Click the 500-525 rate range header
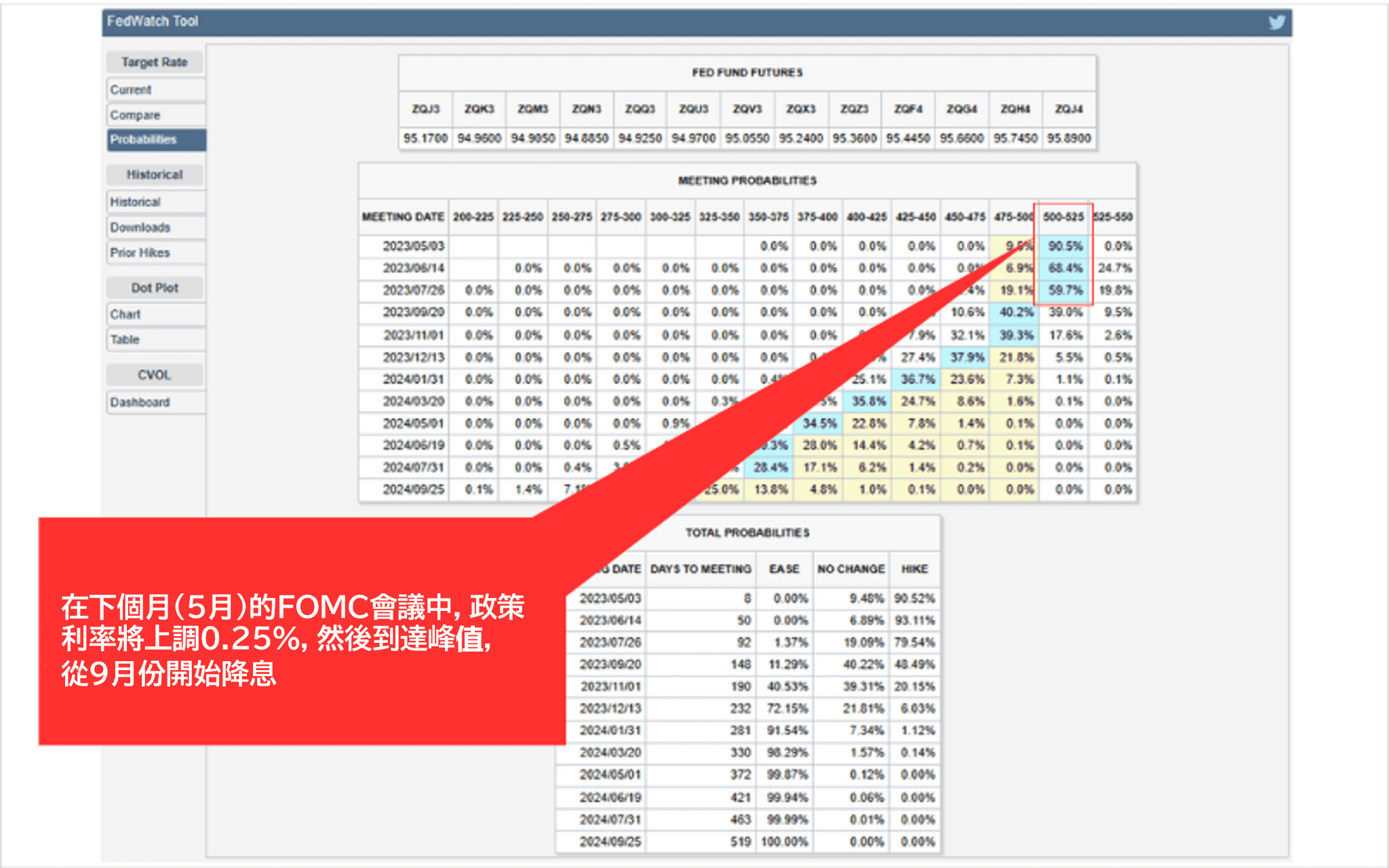 pyautogui.click(x=1063, y=217)
